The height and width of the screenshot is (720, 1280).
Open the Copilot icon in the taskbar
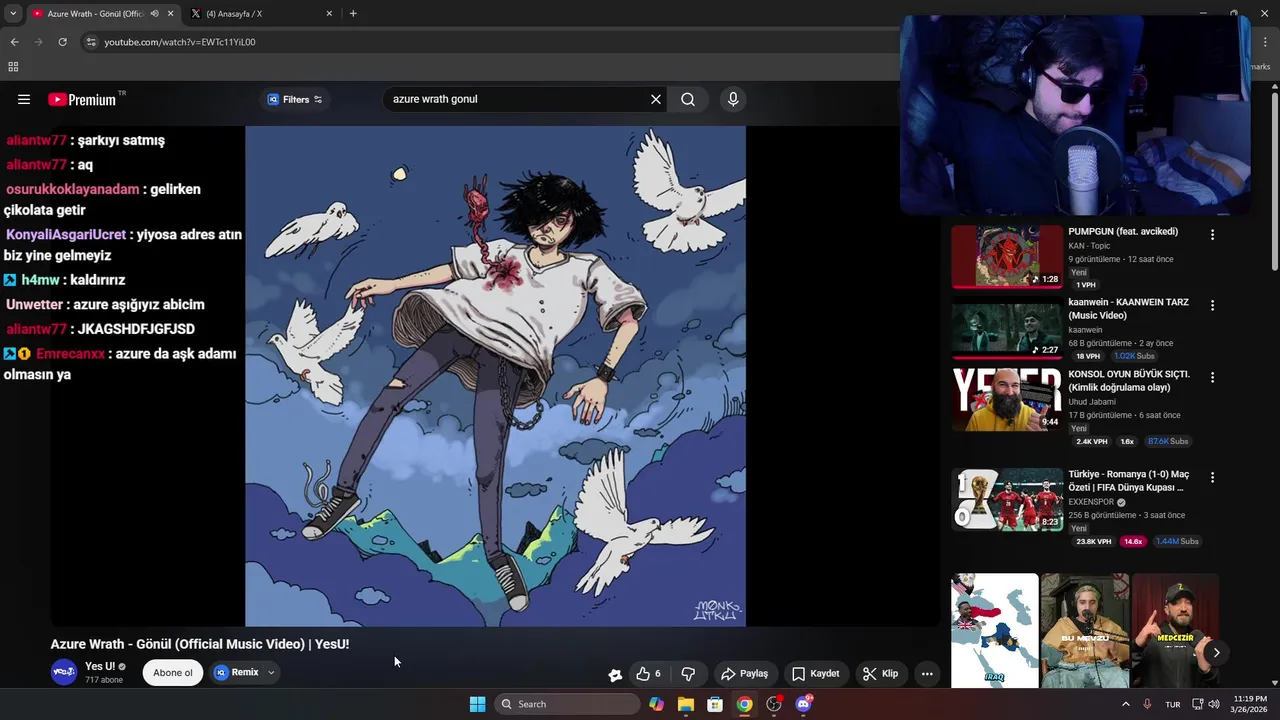click(656, 704)
